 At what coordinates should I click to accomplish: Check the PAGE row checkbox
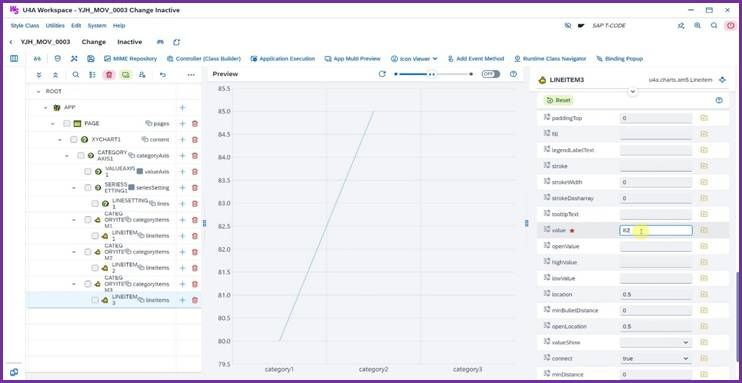tap(67, 124)
